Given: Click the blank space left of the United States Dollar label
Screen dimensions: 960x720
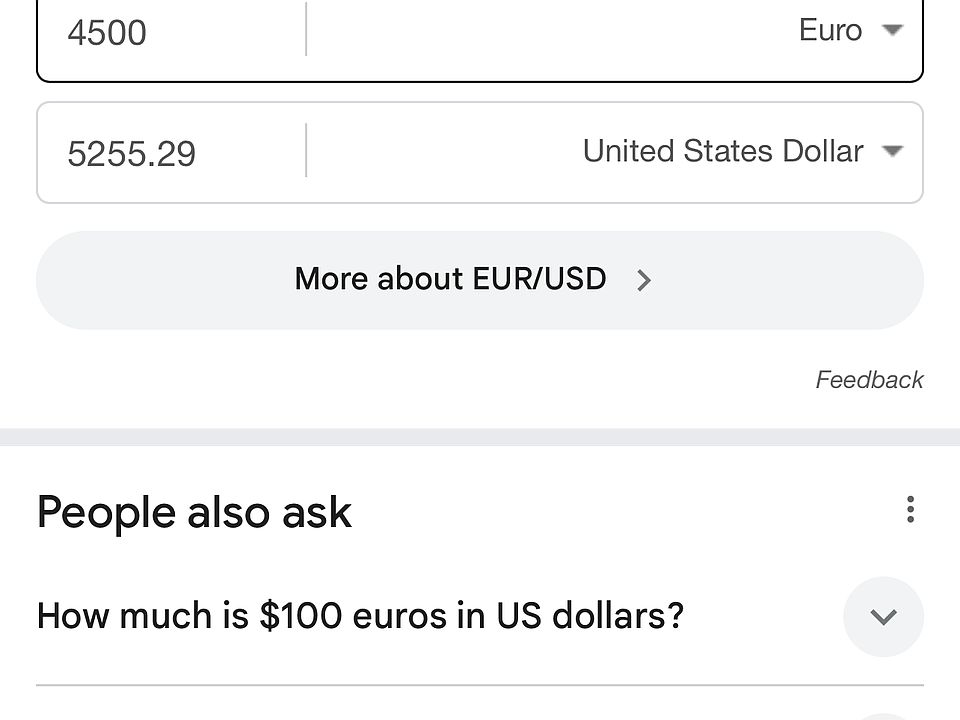Looking at the screenshot, I should (440, 152).
